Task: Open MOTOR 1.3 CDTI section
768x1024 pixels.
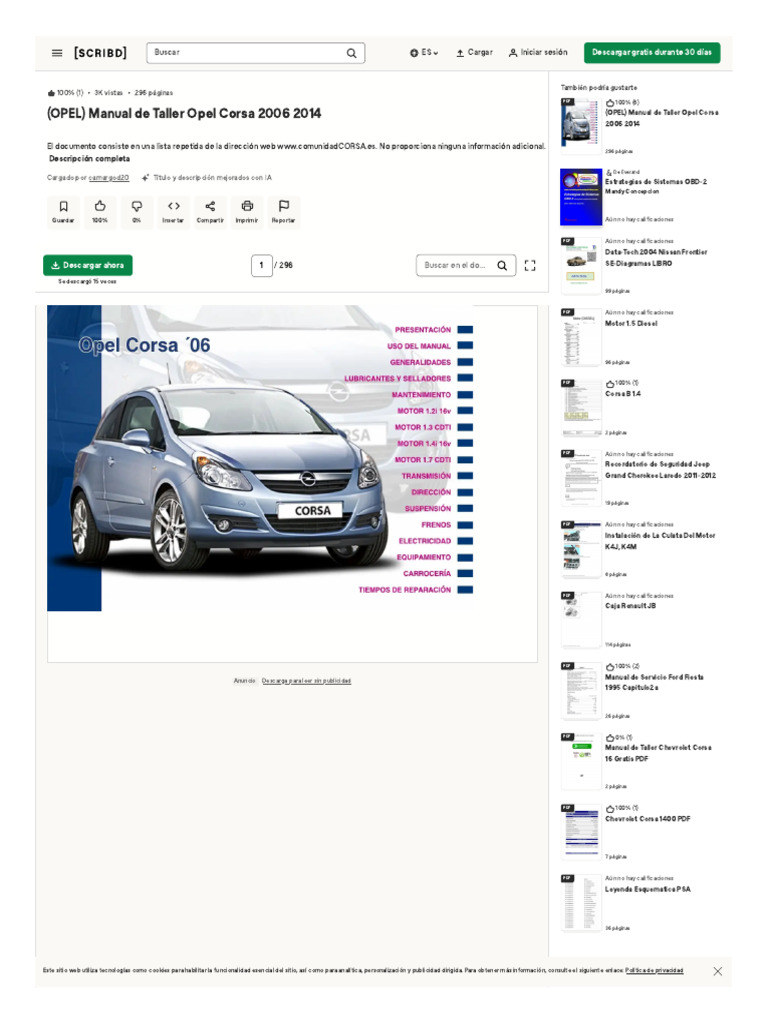Action: [x=423, y=427]
